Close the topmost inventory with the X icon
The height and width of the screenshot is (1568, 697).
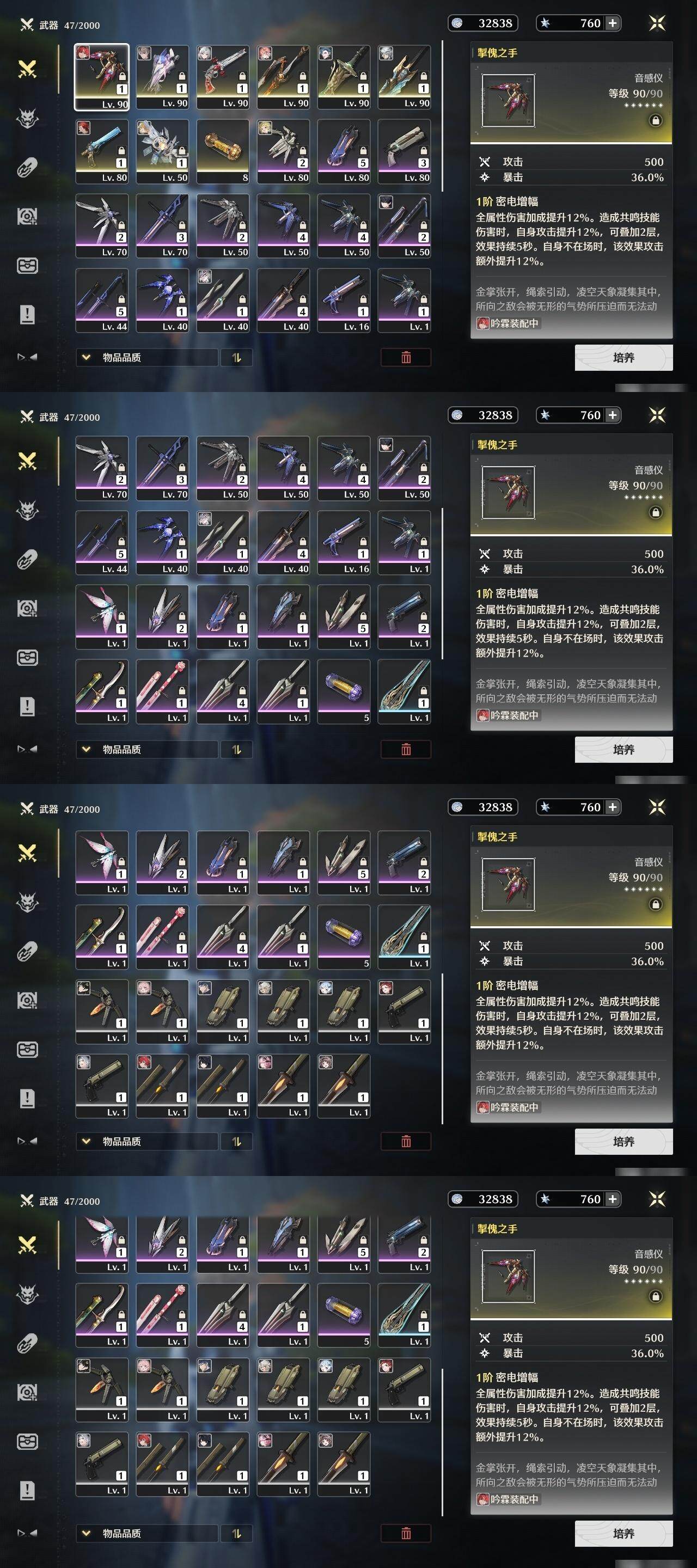657,23
